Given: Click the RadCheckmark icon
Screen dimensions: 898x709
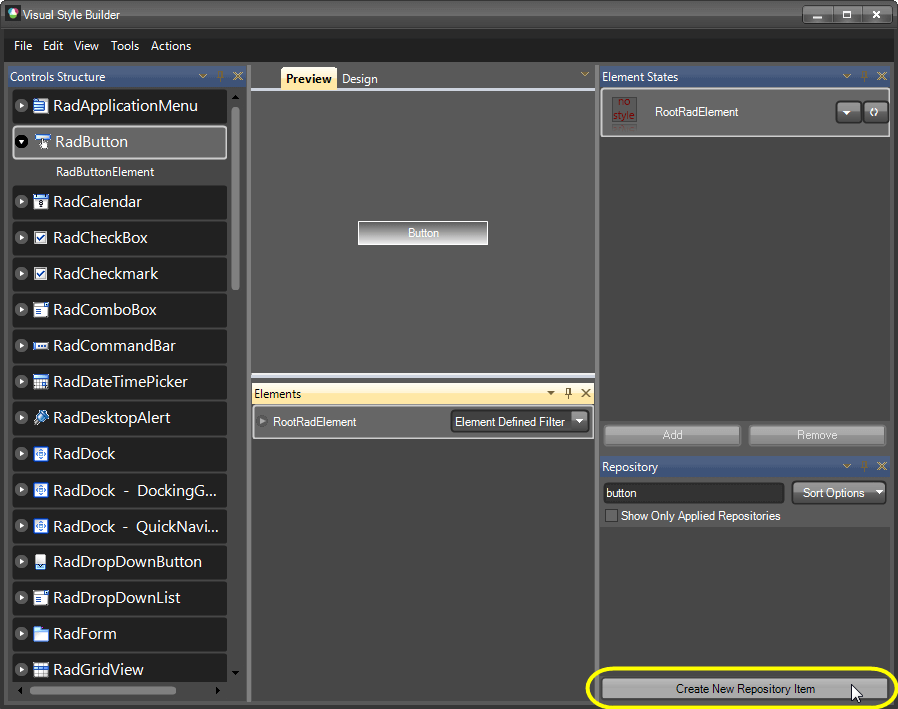Looking at the screenshot, I should [41, 274].
